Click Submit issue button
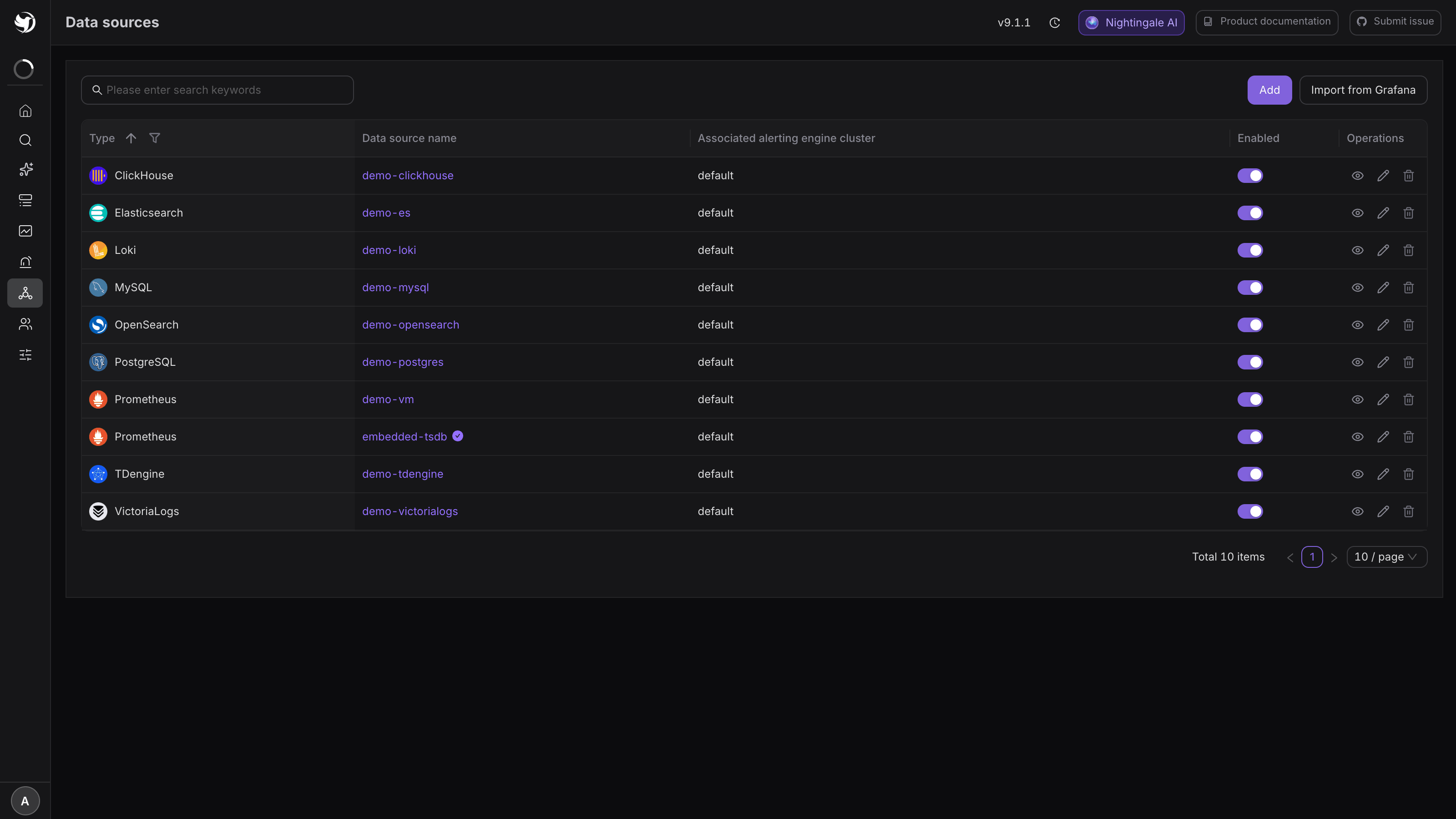This screenshot has height=819, width=1456. click(1395, 22)
